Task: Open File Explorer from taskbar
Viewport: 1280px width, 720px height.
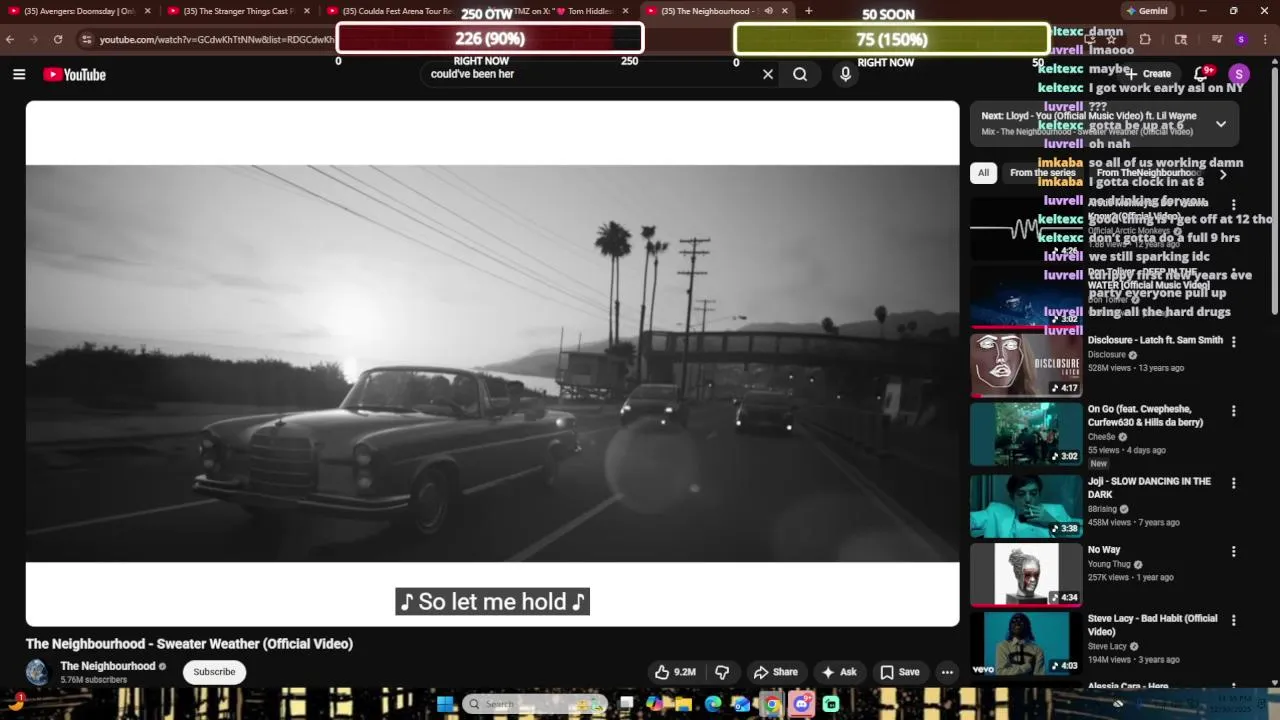Action: coord(683,704)
